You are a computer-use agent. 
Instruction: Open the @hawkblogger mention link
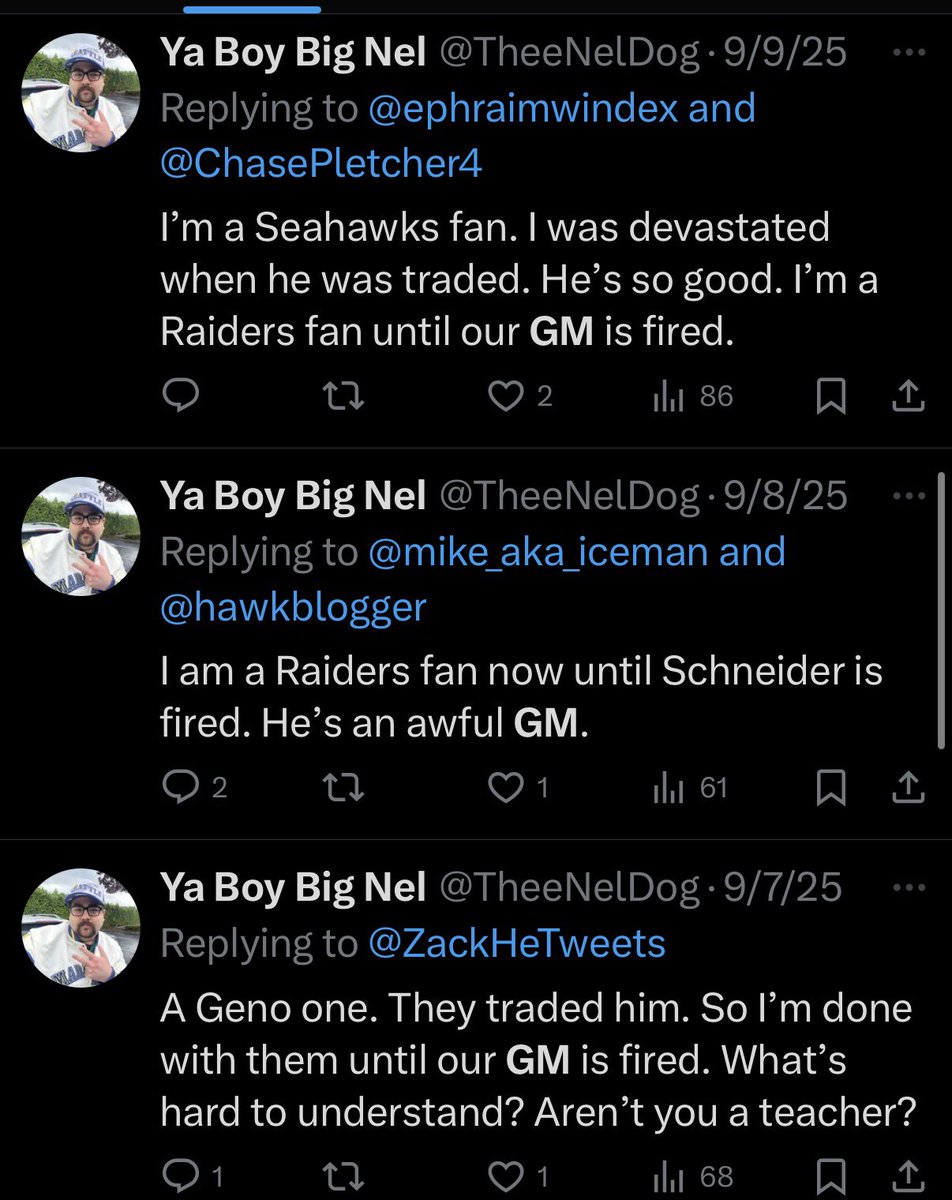pyautogui.click(x=293, y=606)
